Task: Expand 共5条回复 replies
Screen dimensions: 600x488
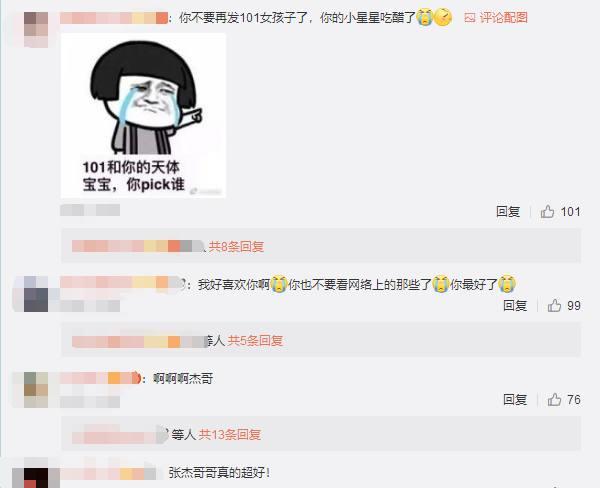Action: tap(255, 340)
